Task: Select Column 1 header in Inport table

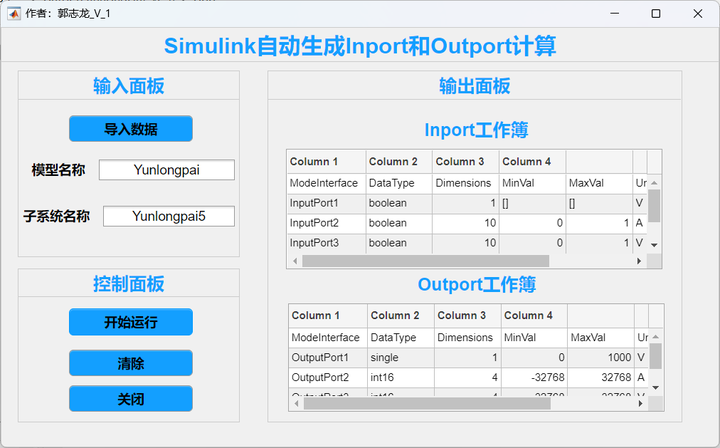Action: [x=326, y=162]
